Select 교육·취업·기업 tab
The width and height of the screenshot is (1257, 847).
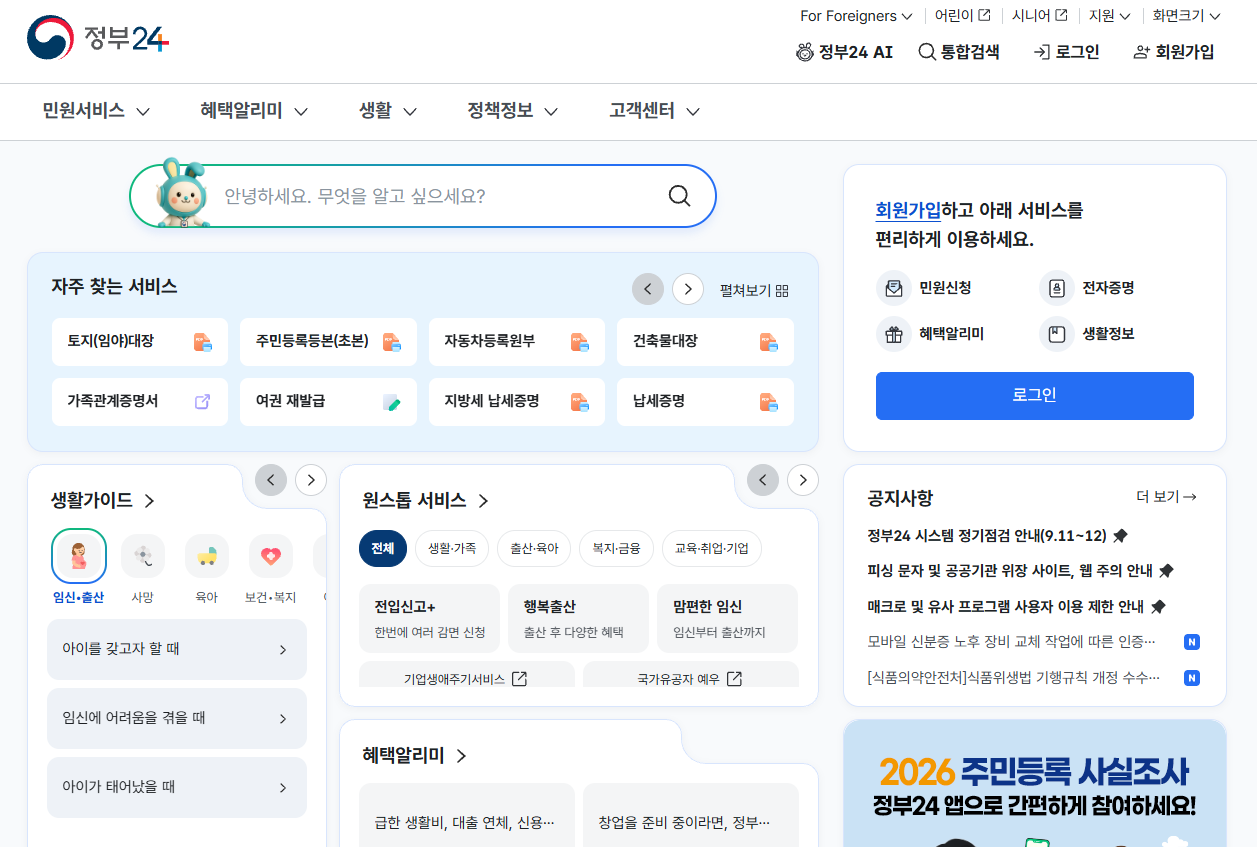(712, 549)
